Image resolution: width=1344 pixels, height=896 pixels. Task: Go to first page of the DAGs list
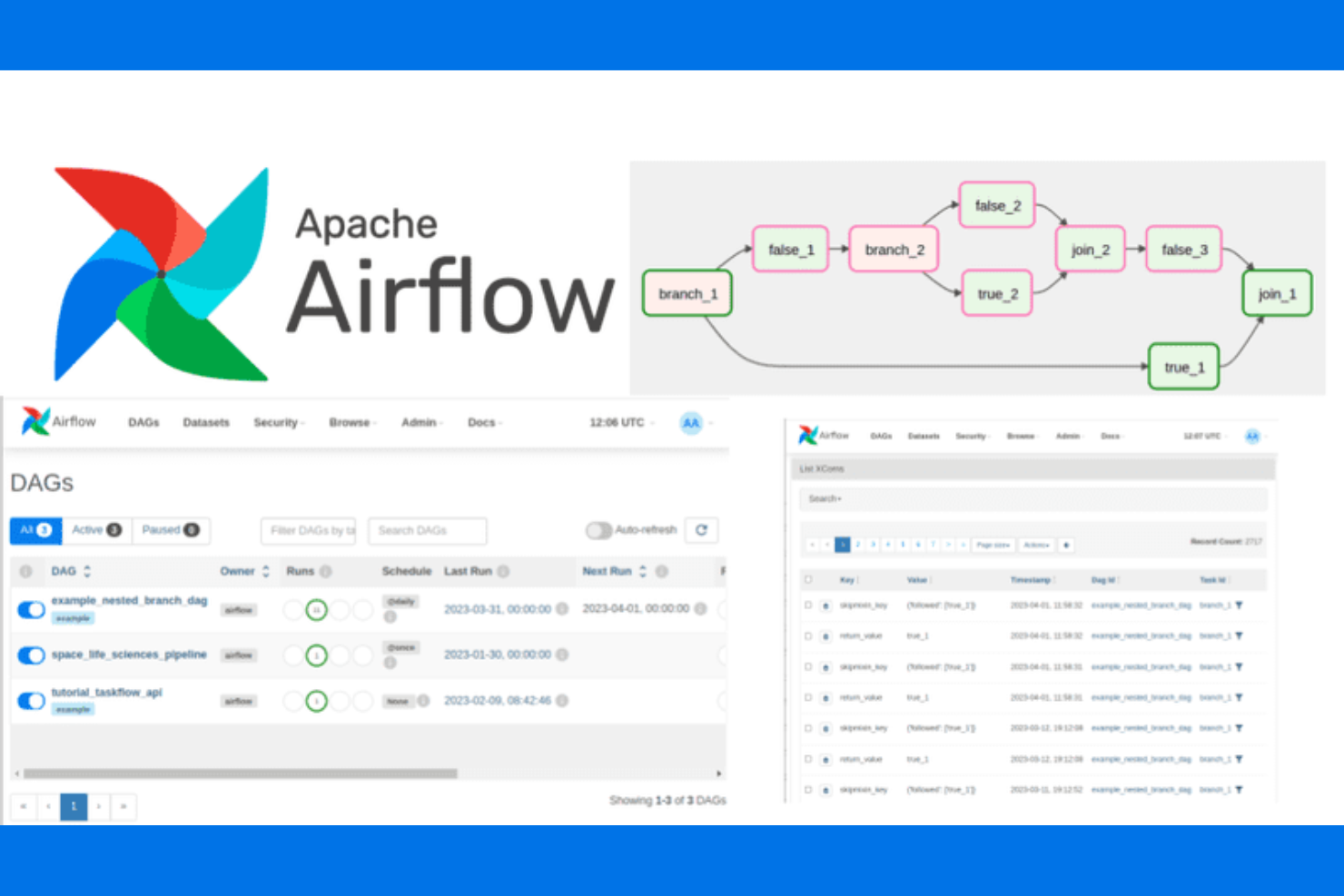(23, 806)
